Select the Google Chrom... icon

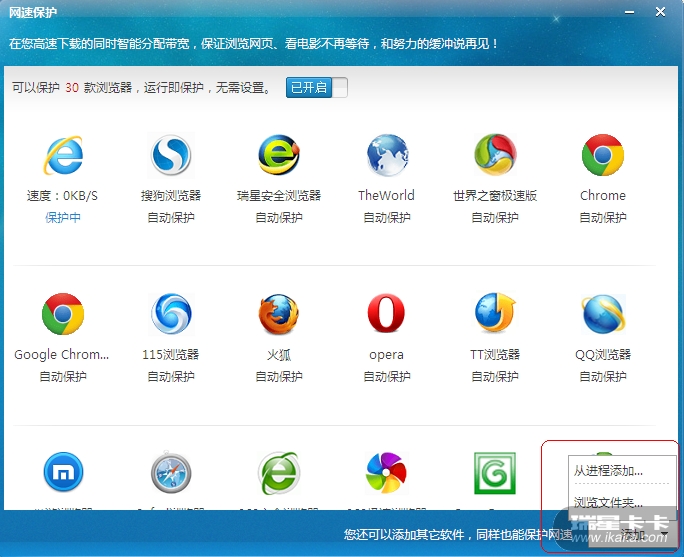[63, 314]
